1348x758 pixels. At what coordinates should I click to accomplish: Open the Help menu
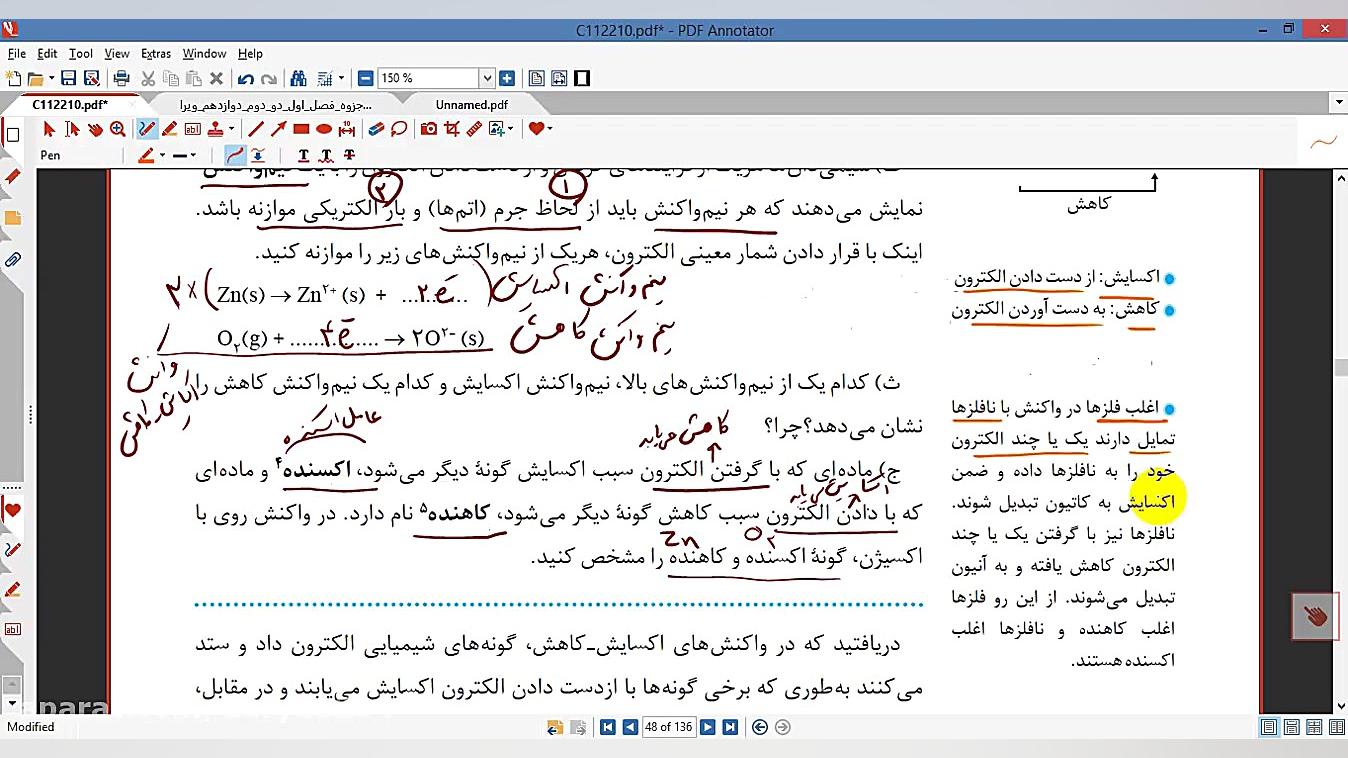tap(250, 54)
